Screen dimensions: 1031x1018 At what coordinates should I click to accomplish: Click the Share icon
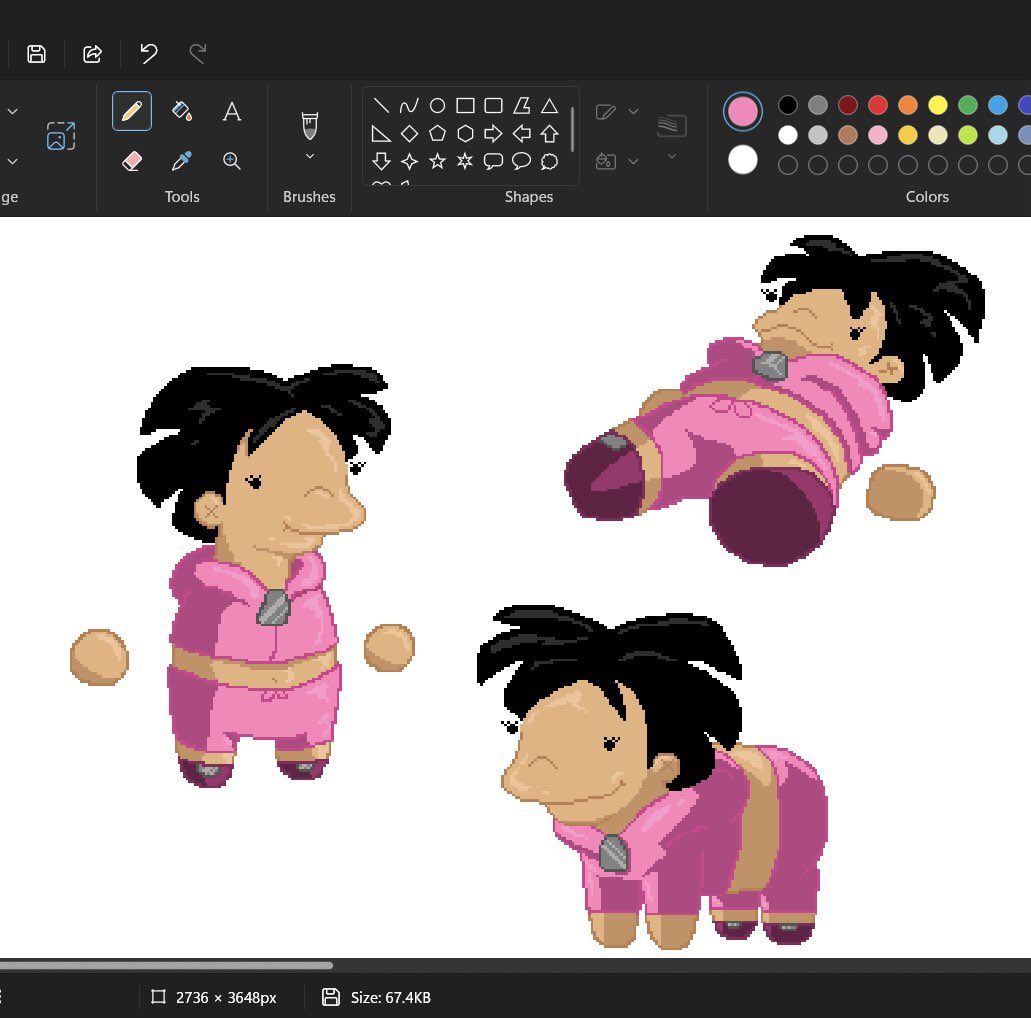click(92, 53)
